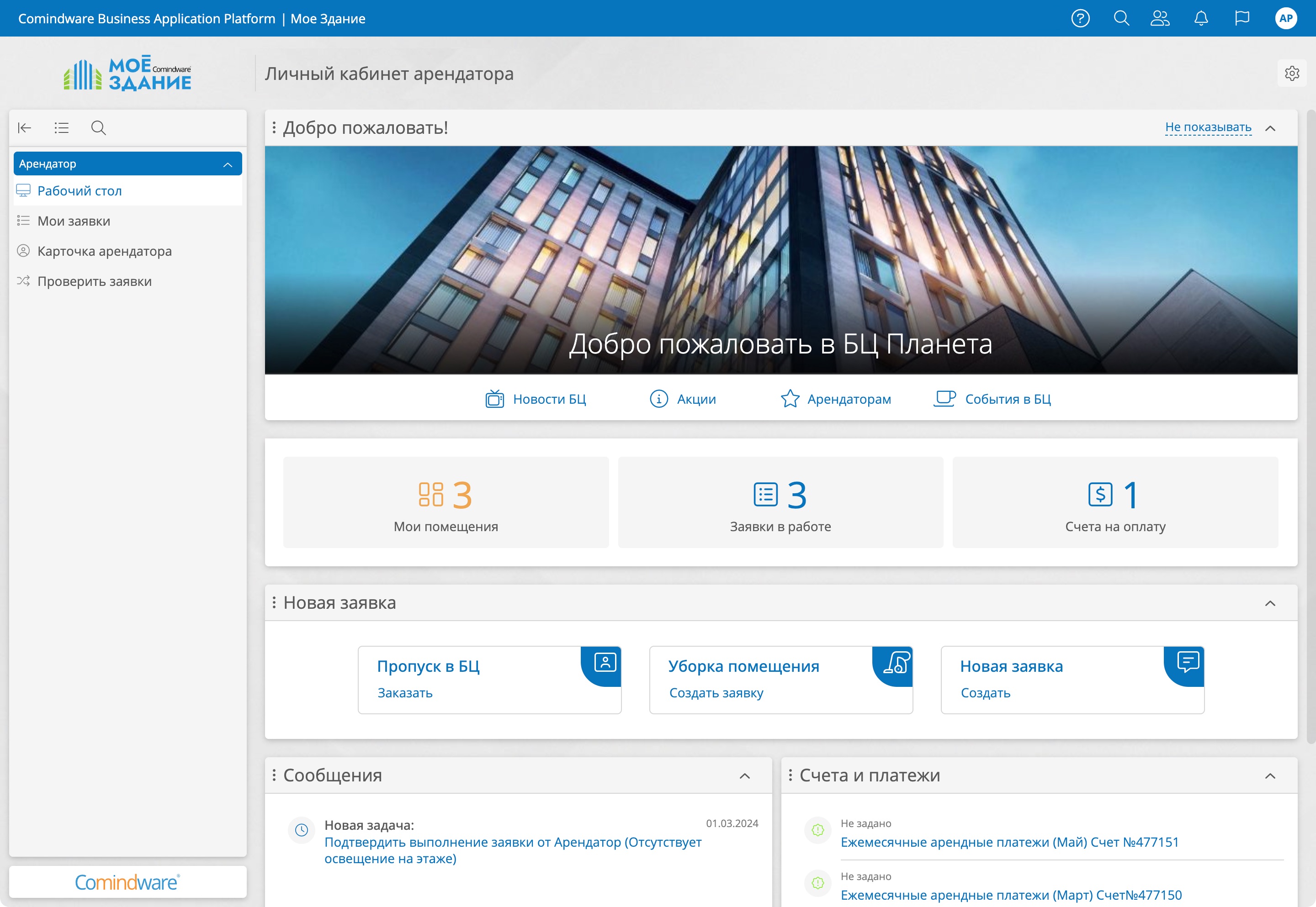Open Карточка арендатора in sidebar
This screenshot has width=1316, height=907.
(128, 251)
